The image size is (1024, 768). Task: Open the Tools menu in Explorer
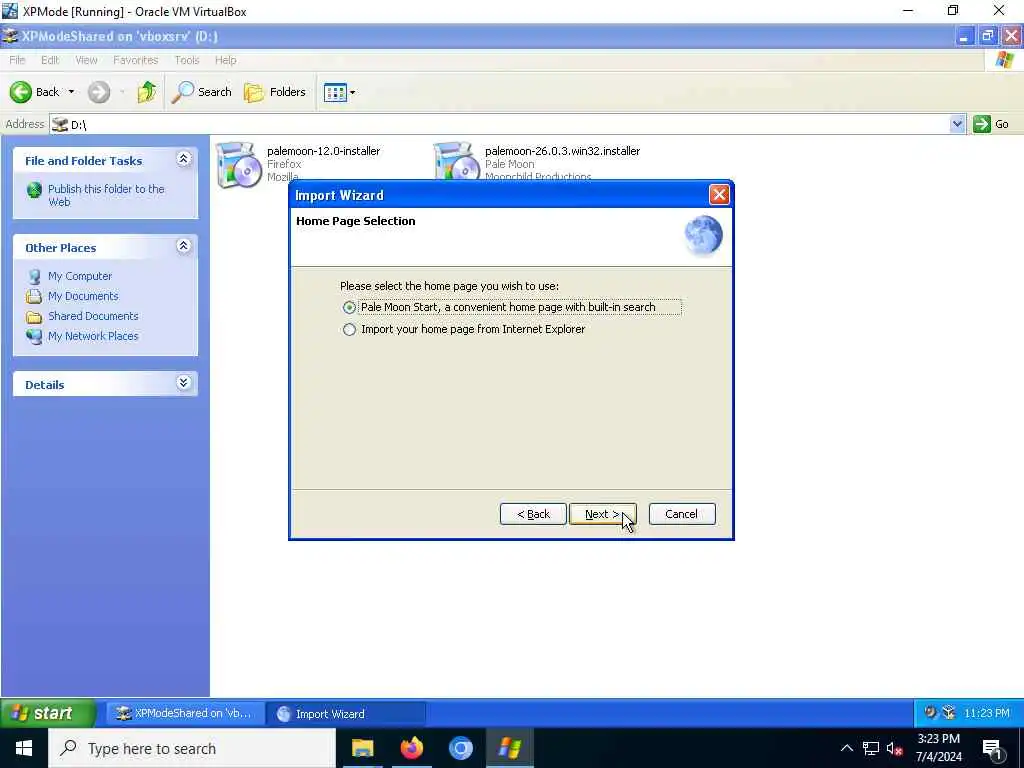(x=187, y=60)
